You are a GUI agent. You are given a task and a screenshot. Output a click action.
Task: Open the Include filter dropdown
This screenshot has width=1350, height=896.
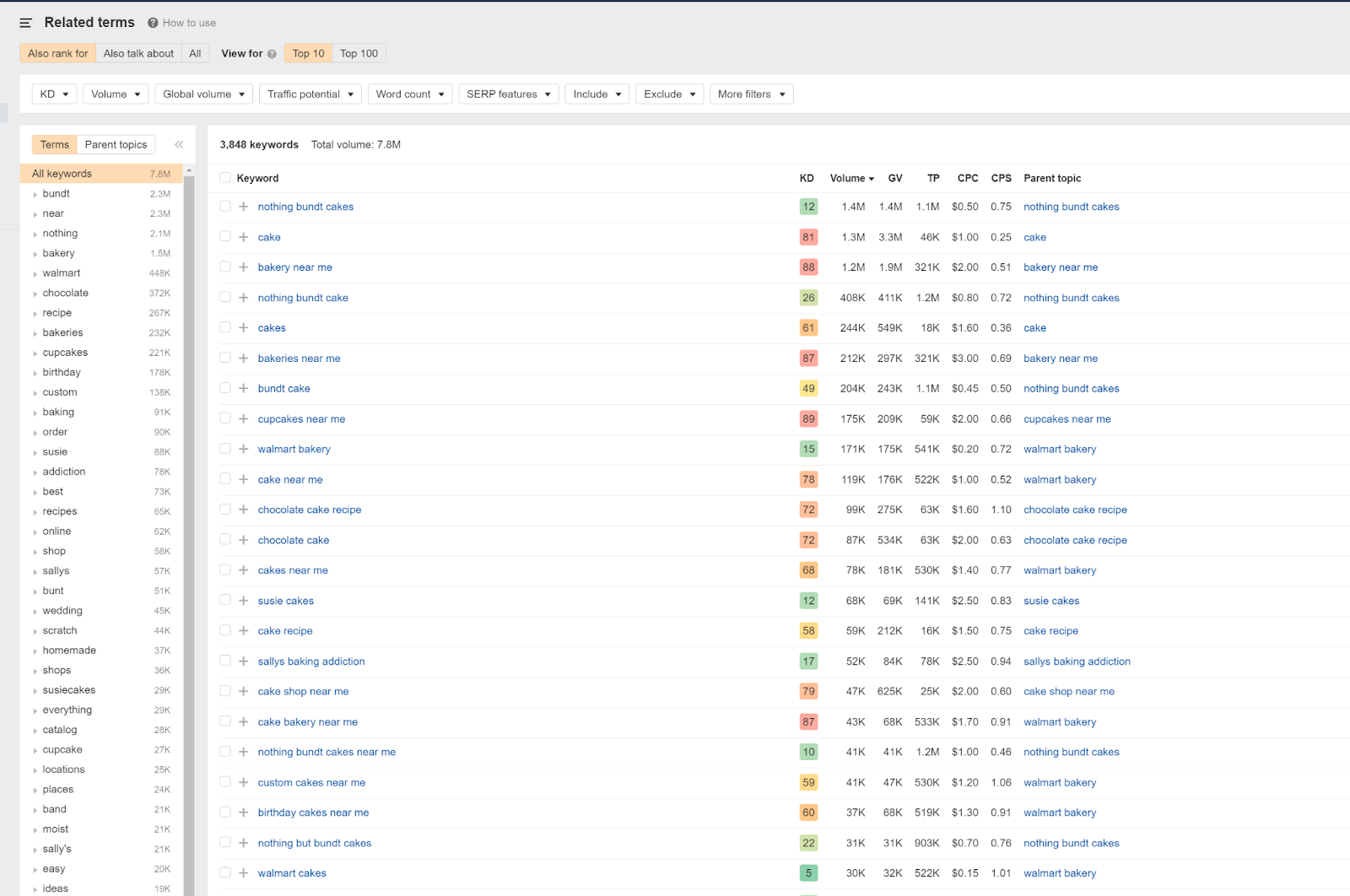(597, 94)
